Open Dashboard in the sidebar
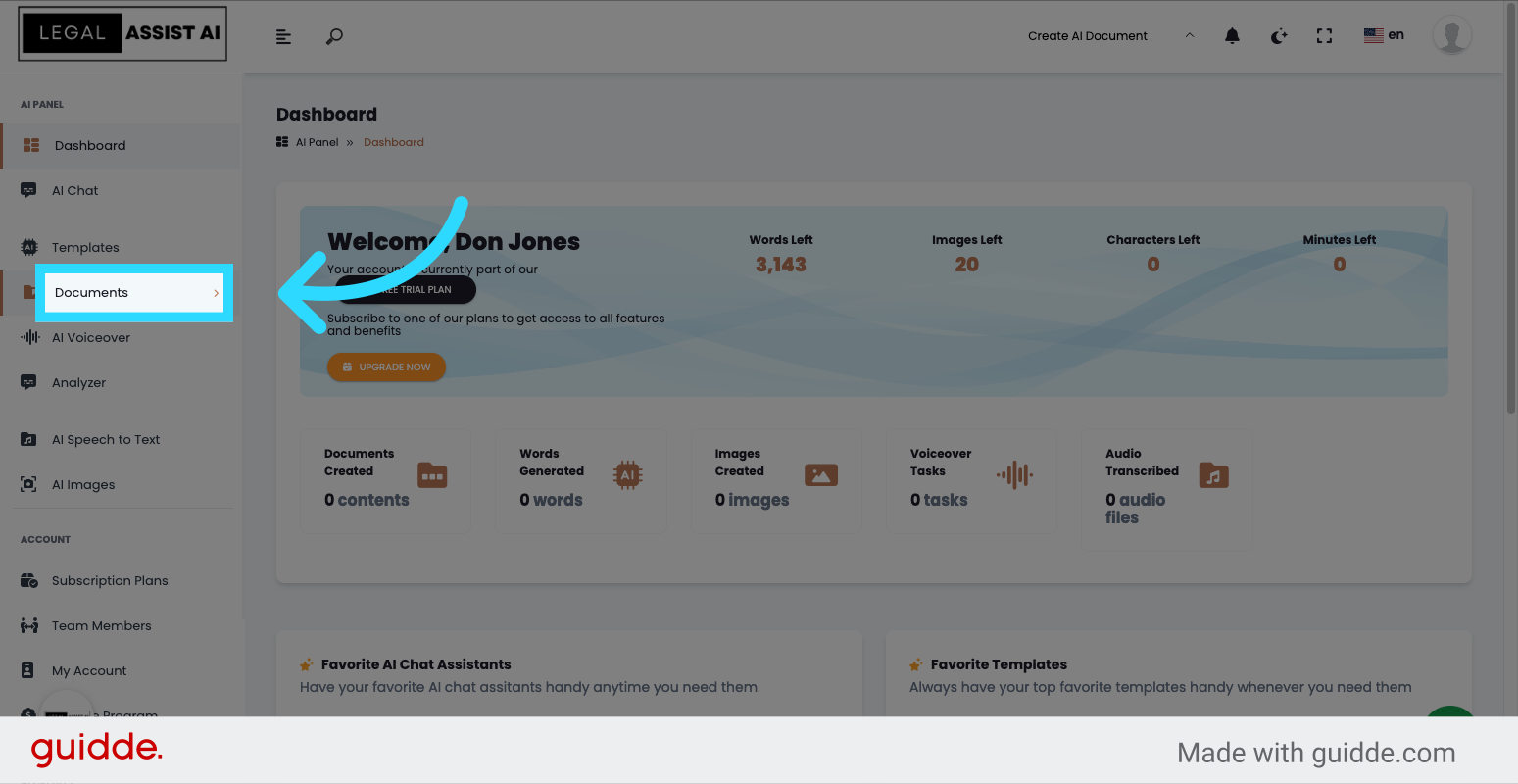This screenshot has width=1518, height=784. coord(122,145)
